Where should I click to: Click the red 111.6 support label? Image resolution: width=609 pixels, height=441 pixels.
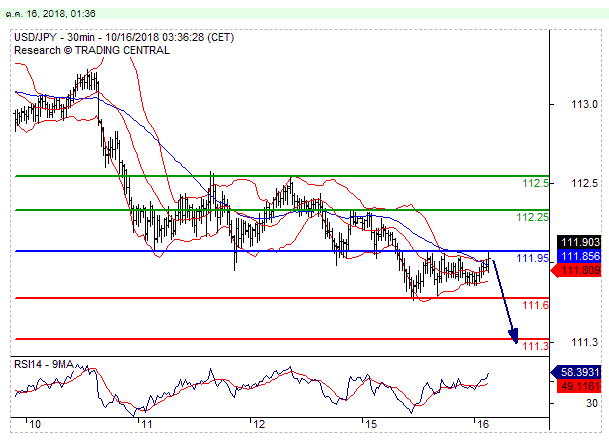[536, 305]
